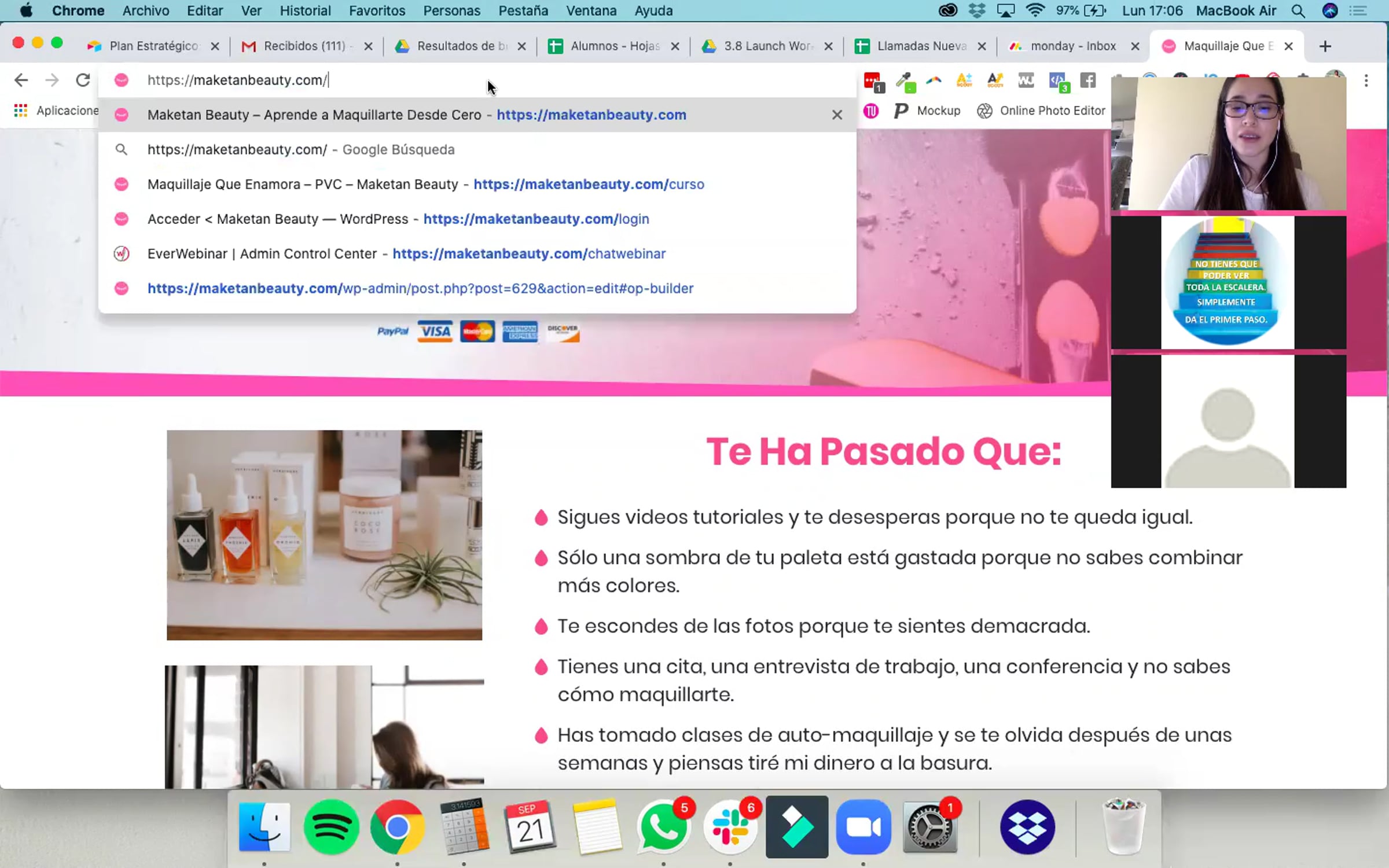Click the back navigation arrow
The image size is (1389, 868).
[x=21, y=80]
